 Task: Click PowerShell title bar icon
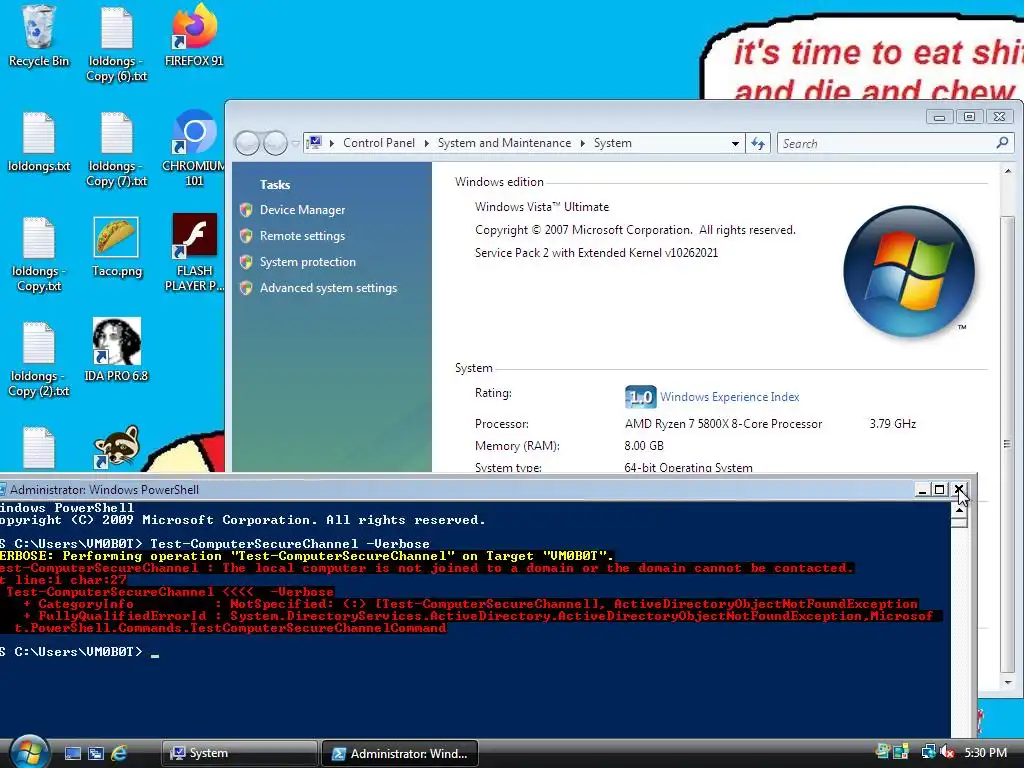3,489
